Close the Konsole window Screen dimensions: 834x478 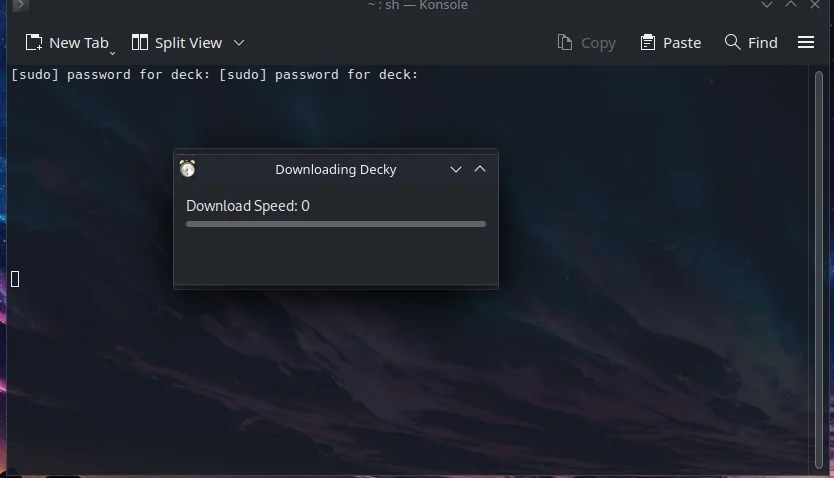tap(815, 5)
